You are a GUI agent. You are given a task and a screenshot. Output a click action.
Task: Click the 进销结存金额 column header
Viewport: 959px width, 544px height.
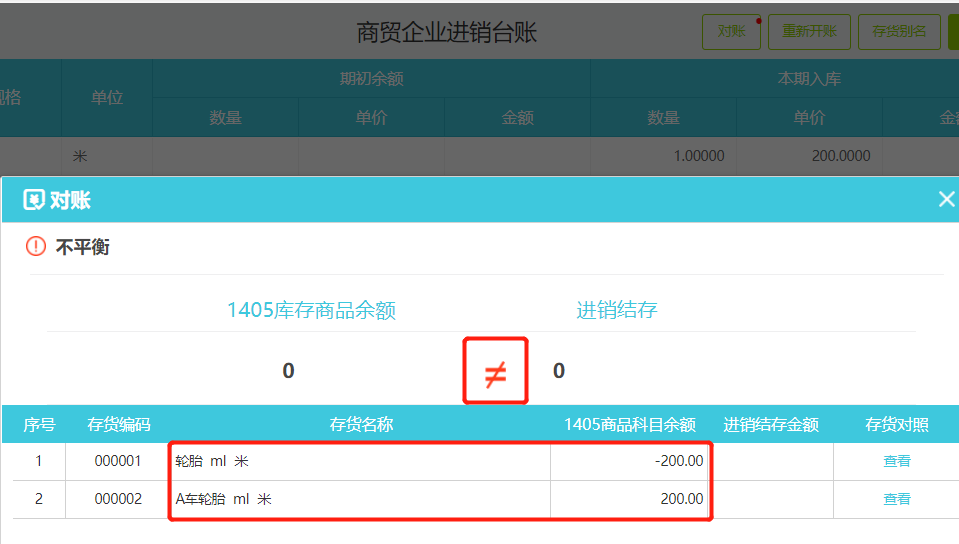coord(771,425)
